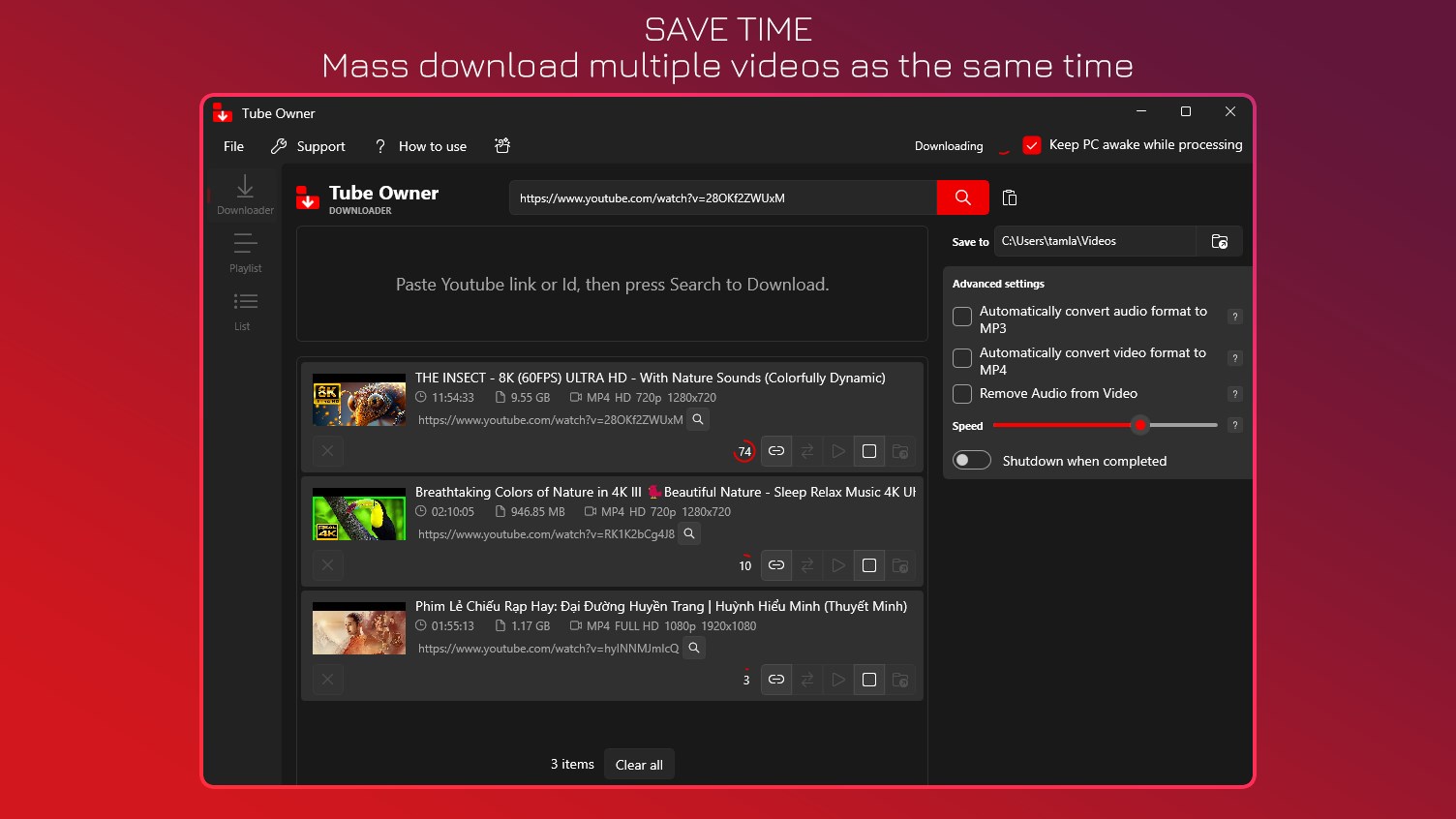Check Remove Audio from Video
Viewport: 1456px width, 819px height.
coord(962,394)
